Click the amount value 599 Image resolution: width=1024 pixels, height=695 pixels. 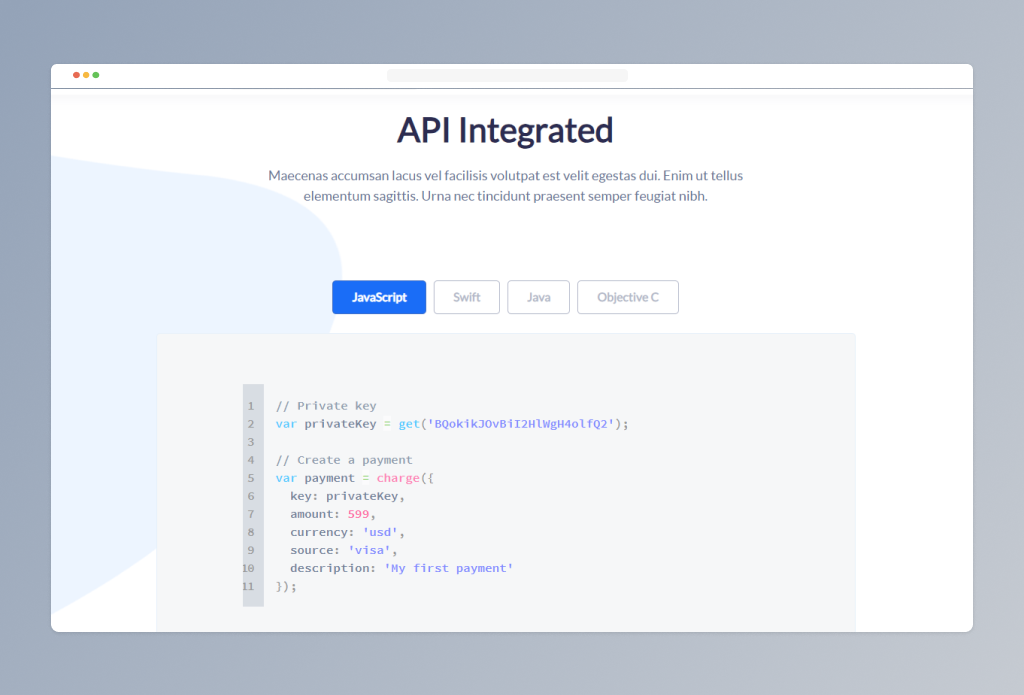tap(358, 514)
